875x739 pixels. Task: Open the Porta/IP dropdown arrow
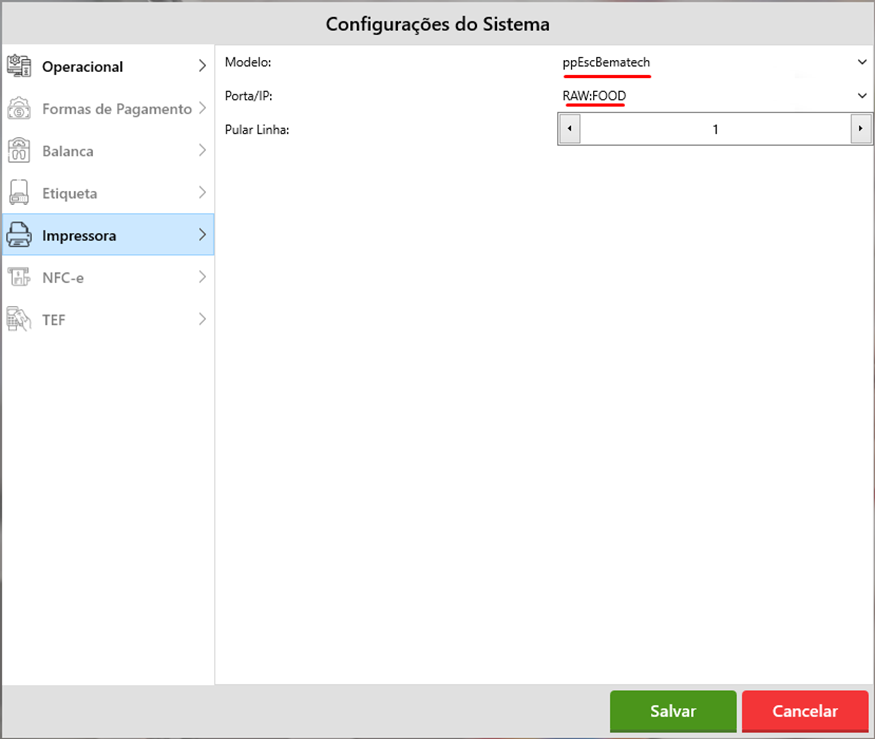click(862, 96)
